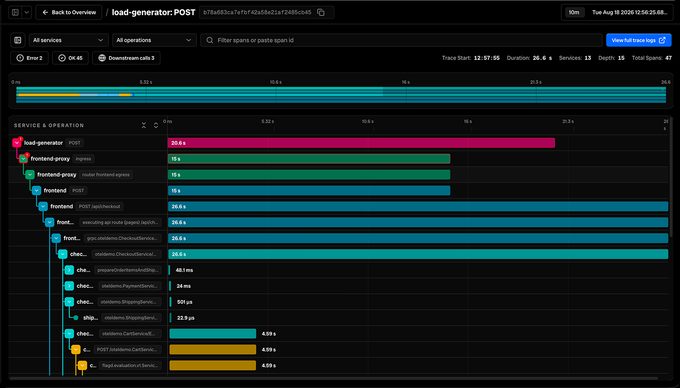
Task: Collapse the flagd.evaluation span
Action: (82, 365)
